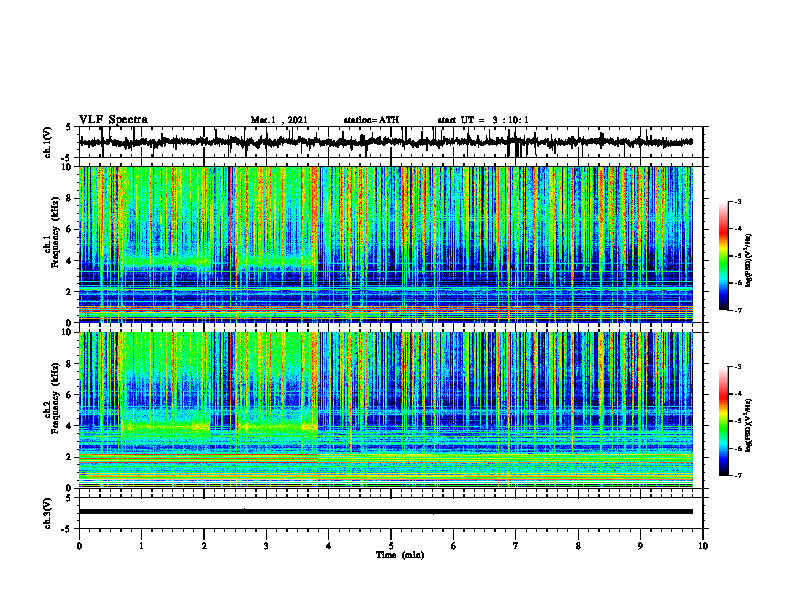Viewport: 792px width, 612px height.
Task: Click the "6" kHz tick on ch.1 frequency axis
Action: click(x=69, y=230)
